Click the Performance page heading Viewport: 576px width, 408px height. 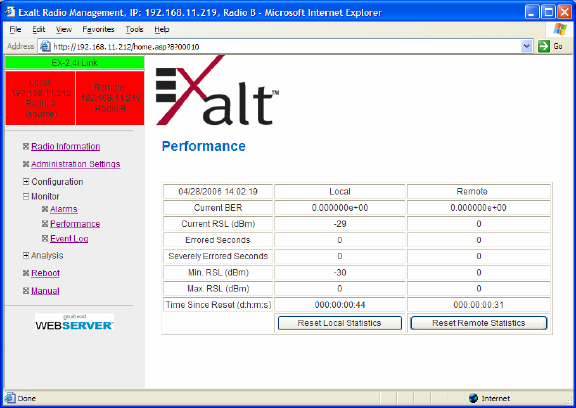(204, 146)
